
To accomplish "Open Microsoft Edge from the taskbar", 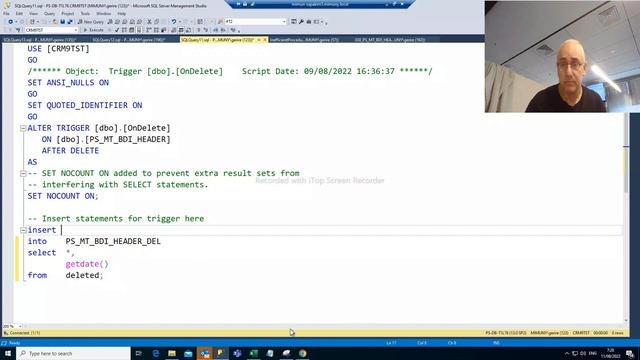I will point(156,353).
